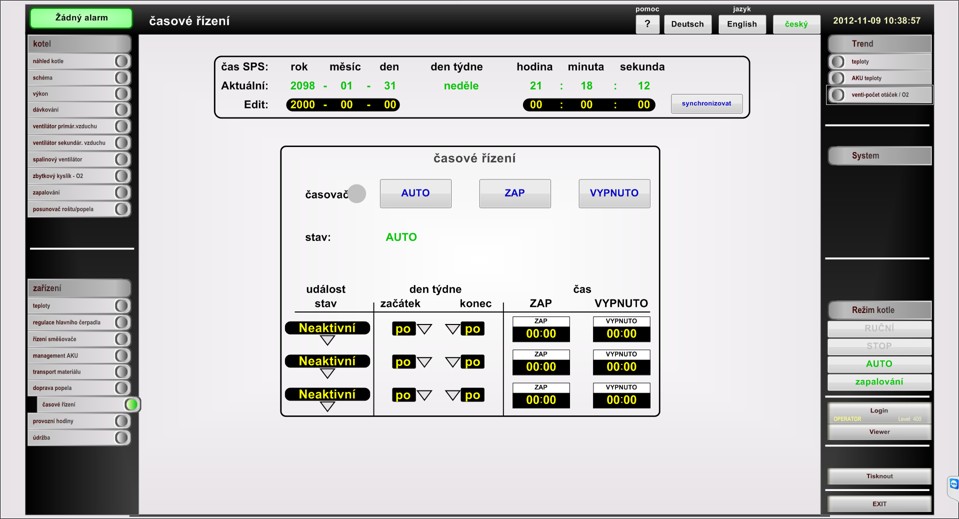Toggle indicator next to ventilátor sekundár. vzduchu
The image size is (959, 519).
(x=122, y=142)
